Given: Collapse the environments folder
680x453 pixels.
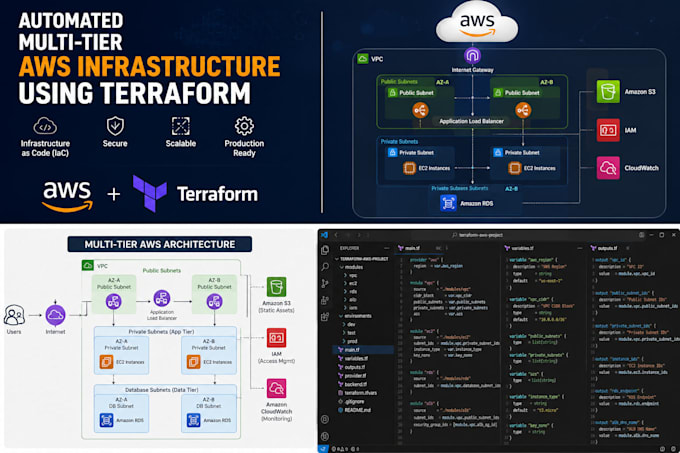Looking at the screenshot, I should coord(356,316).
